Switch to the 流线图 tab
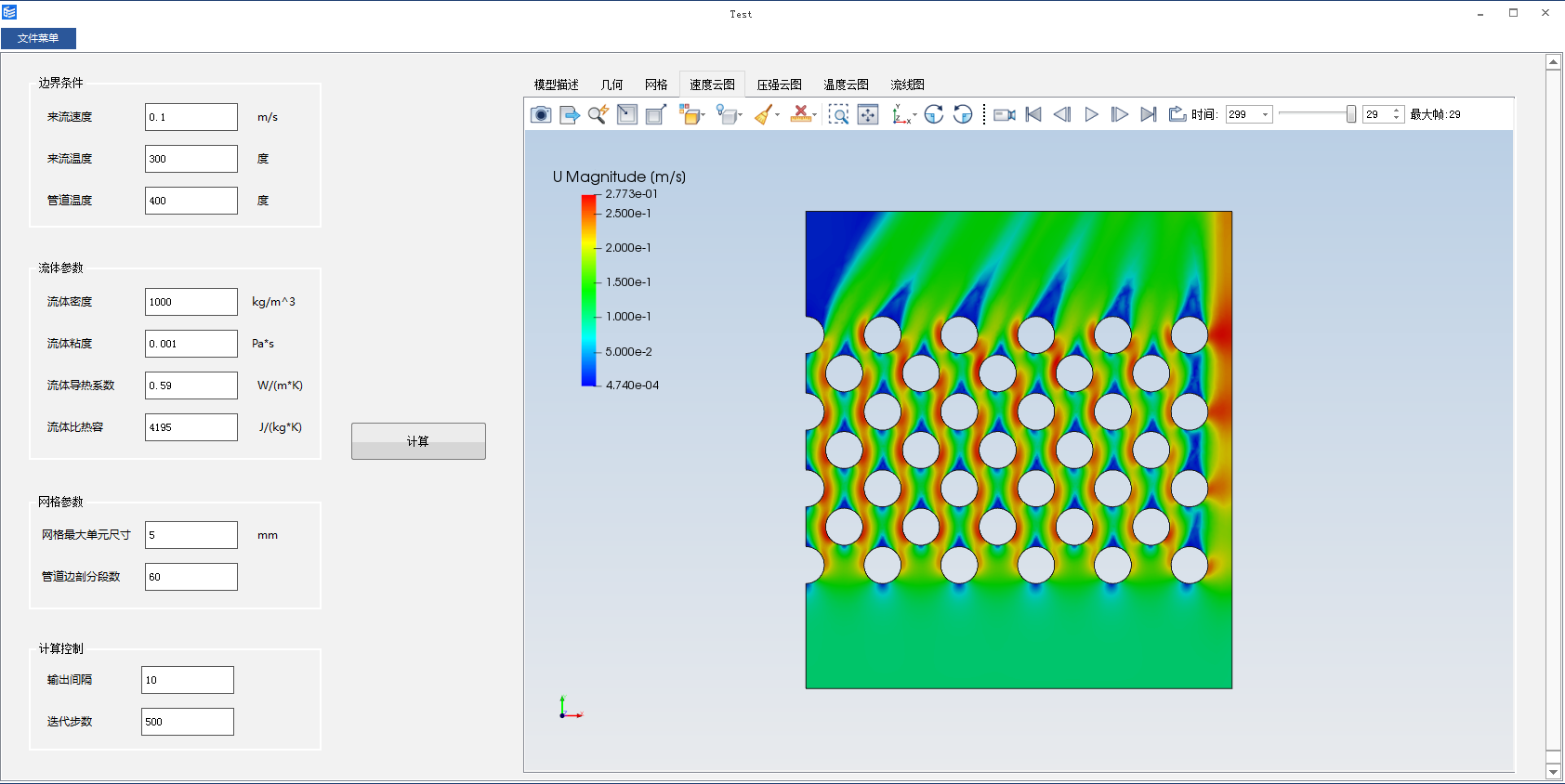This screenshot has width=1565, height=784. [907, 85]
